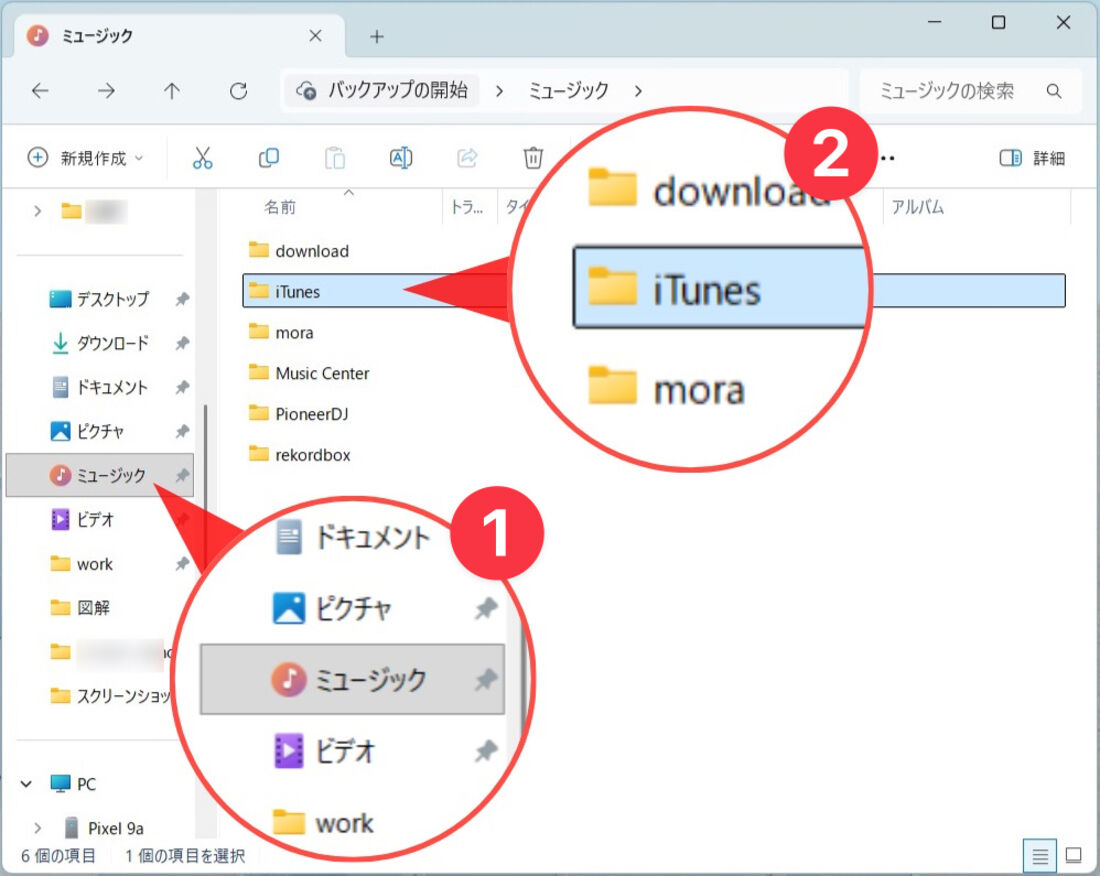Unpin work using its pin icon
This screenshot has height=876, width=1100.
tap(182, 563)
